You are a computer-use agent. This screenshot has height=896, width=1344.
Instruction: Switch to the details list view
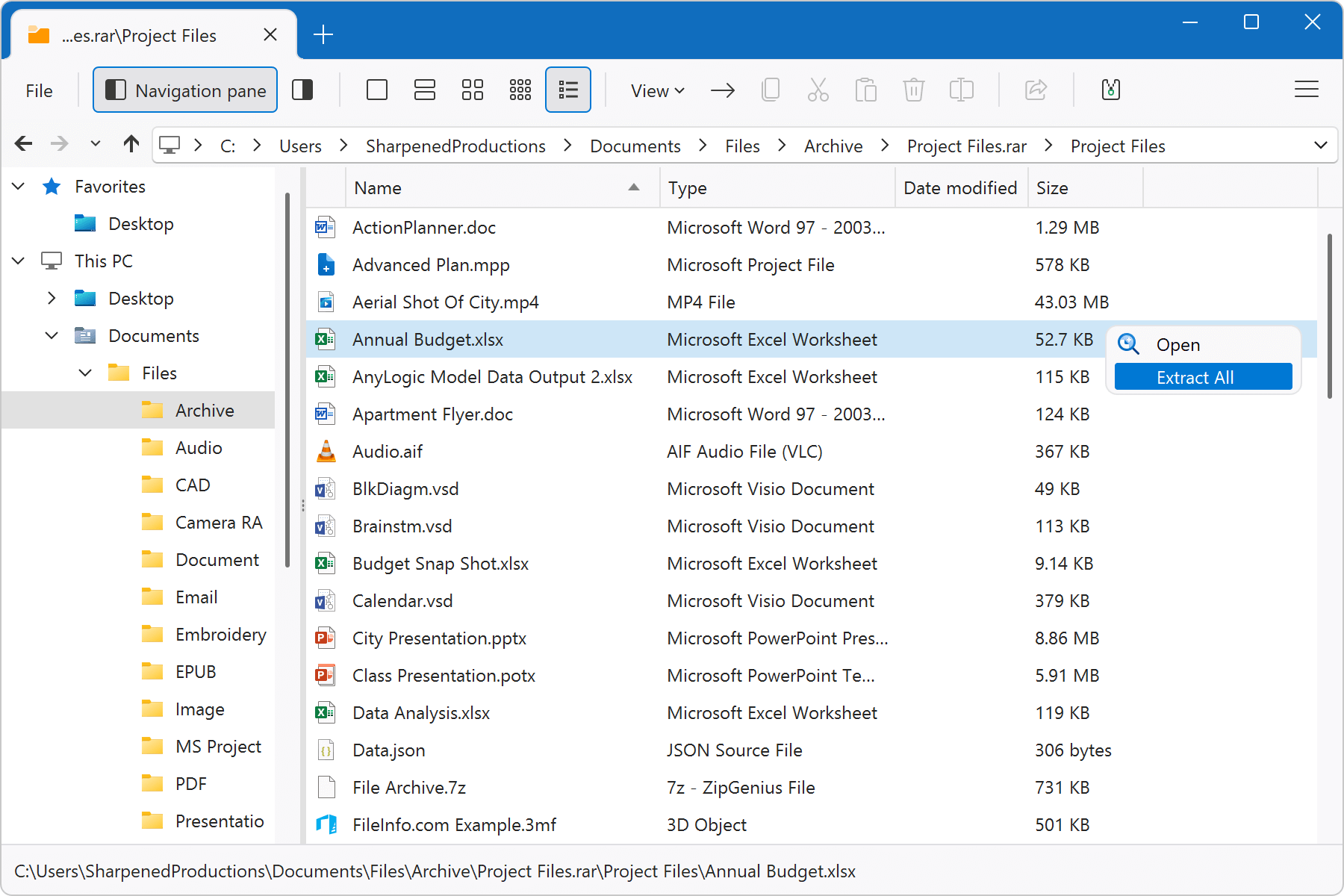(567, 90)
